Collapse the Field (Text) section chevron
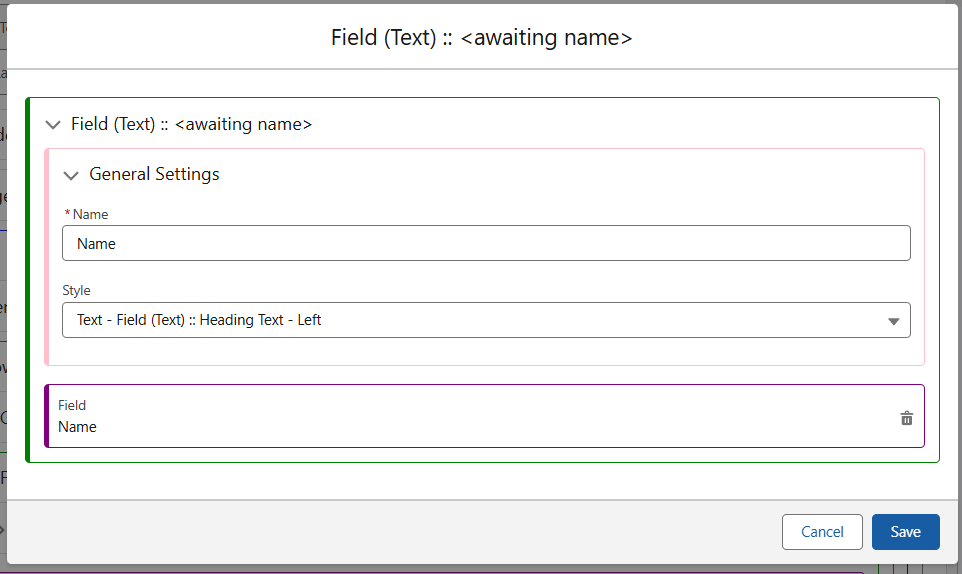This screenshot has height=574, width=962. tap(53, 125)
